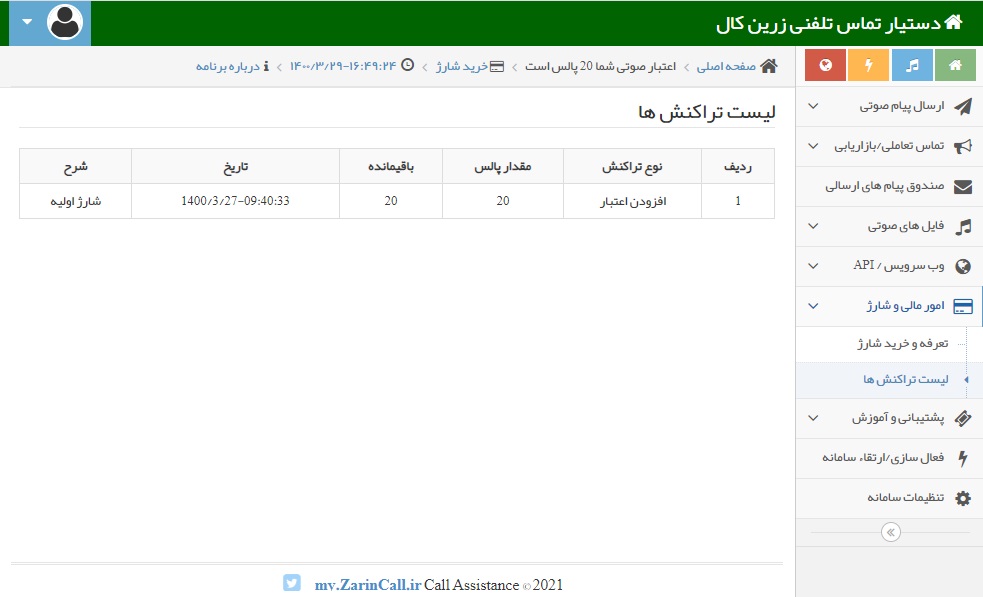Click the باقیمانده column header
The width and height of the screenshot is (983, 597).
(x=391, y=166)
